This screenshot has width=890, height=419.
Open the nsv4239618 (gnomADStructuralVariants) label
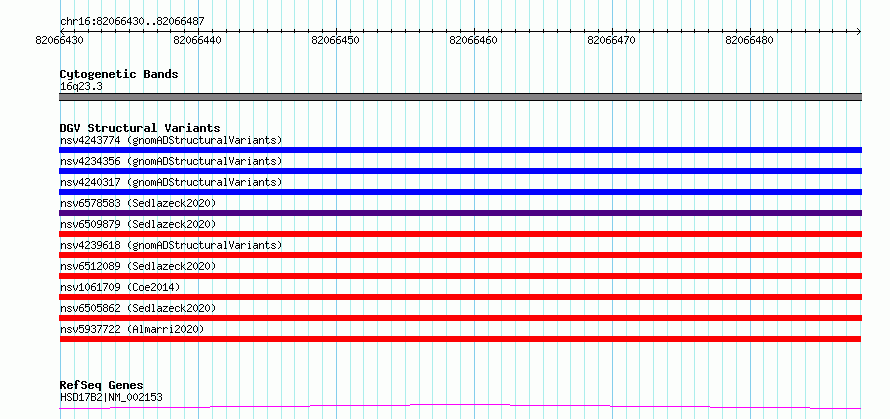171,245
